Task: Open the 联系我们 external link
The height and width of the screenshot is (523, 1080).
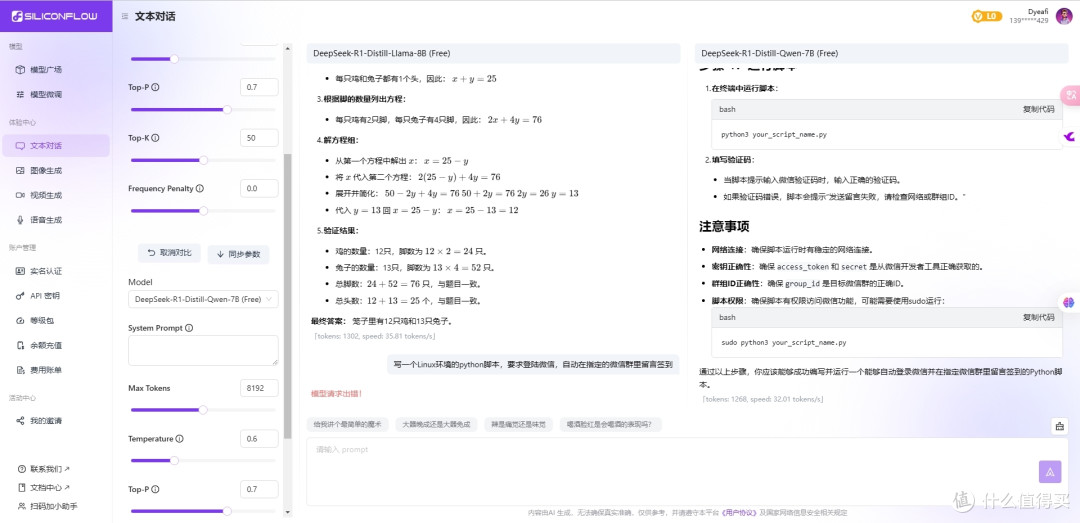Action: pyautogui.click(x=43, y=469)
